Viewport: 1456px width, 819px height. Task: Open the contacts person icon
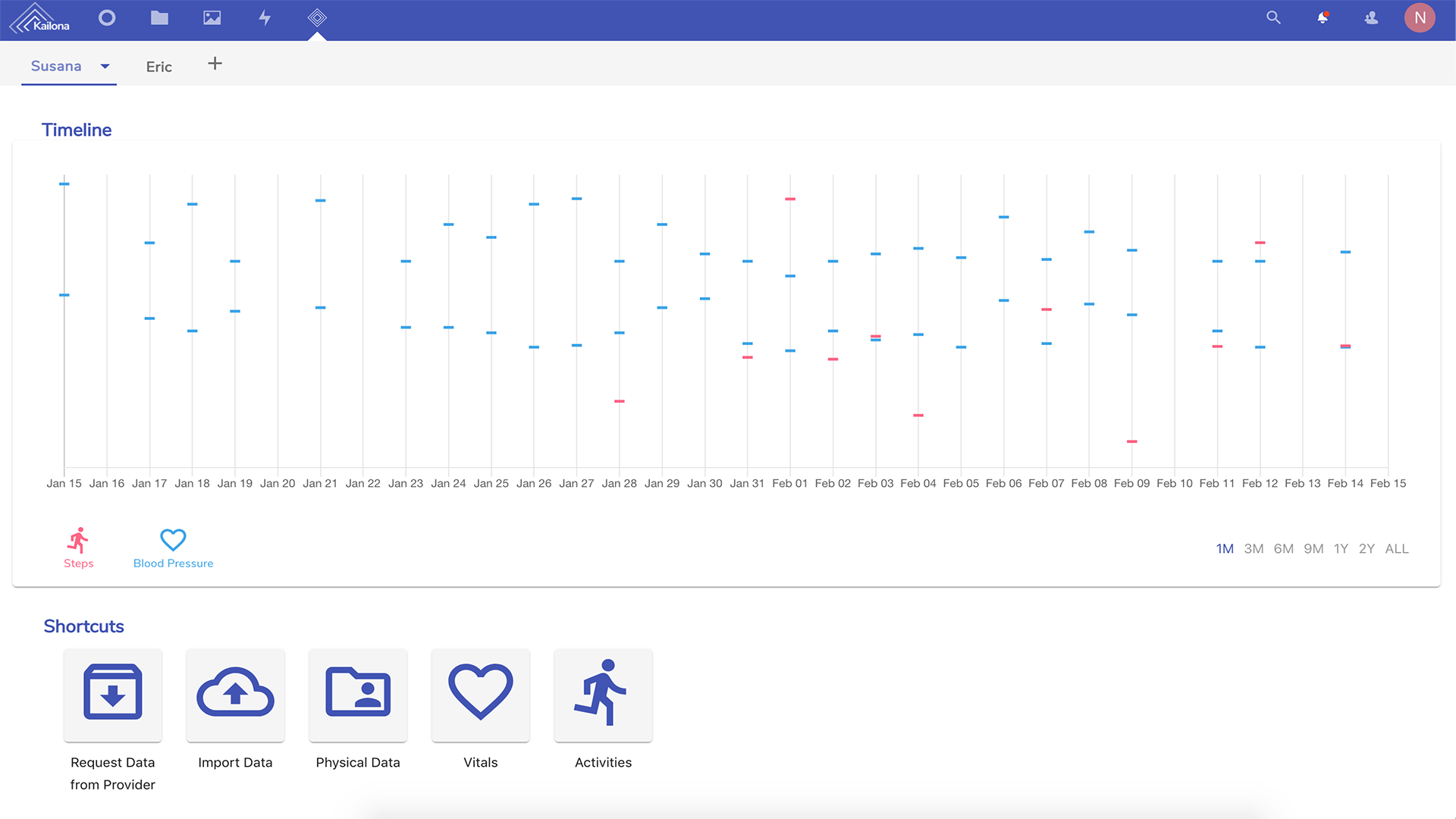pos(1371,17)
